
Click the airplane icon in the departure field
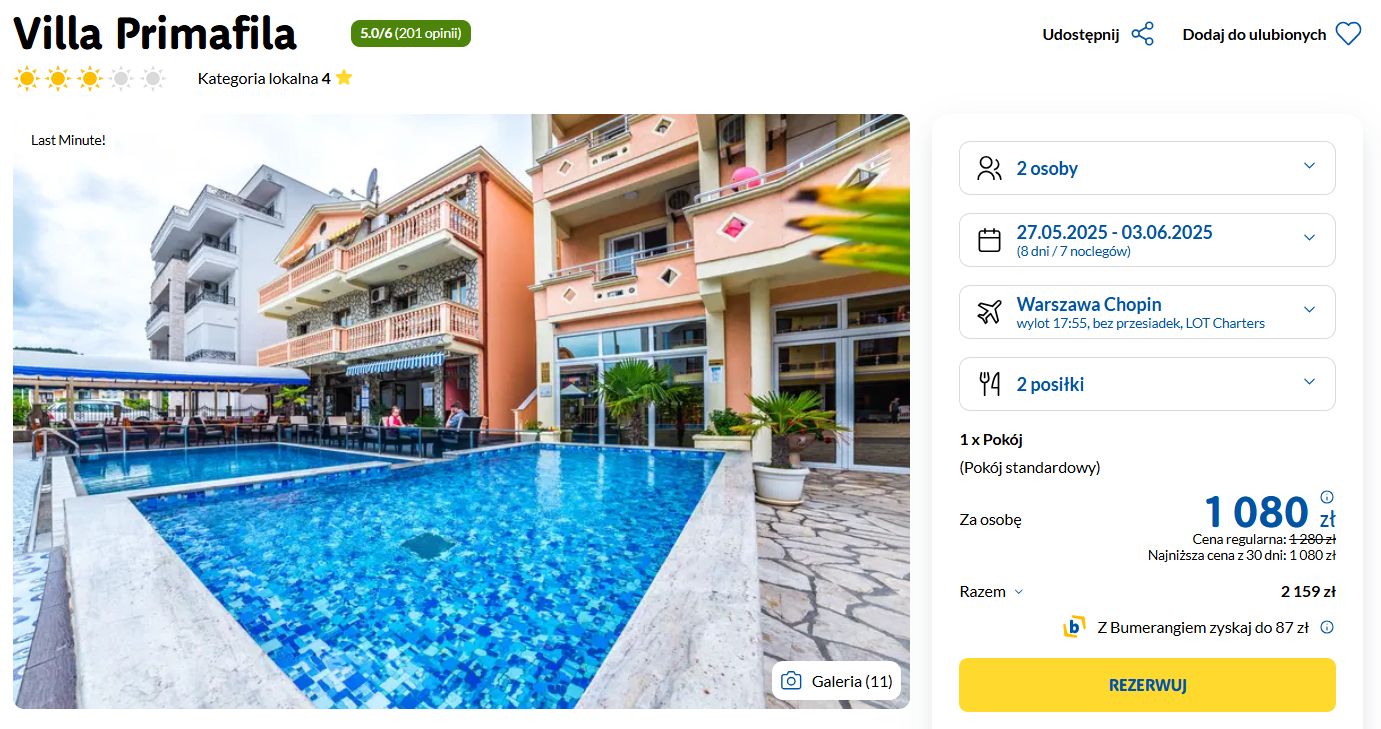[989, 312]
